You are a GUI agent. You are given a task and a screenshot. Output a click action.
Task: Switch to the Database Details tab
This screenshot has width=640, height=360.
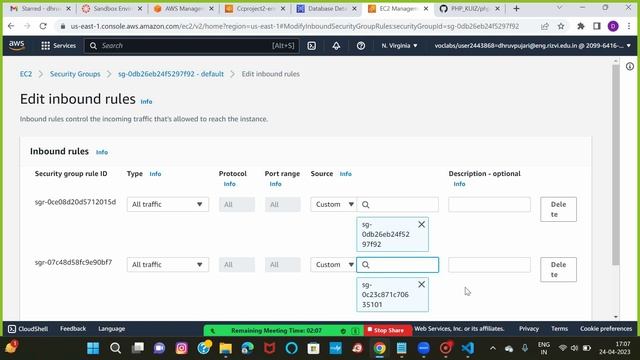click(326, 9)
